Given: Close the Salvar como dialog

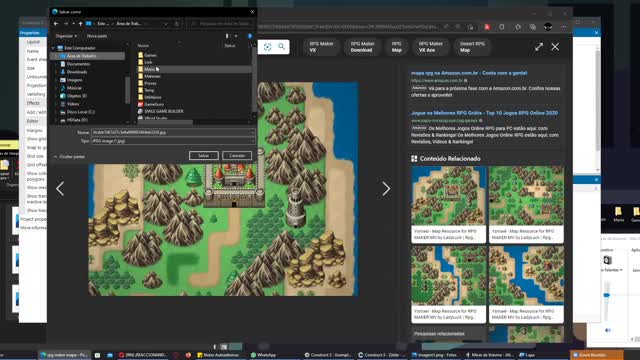Looking at the screenshot, I should pyautogui.click(x=252, y=12).
